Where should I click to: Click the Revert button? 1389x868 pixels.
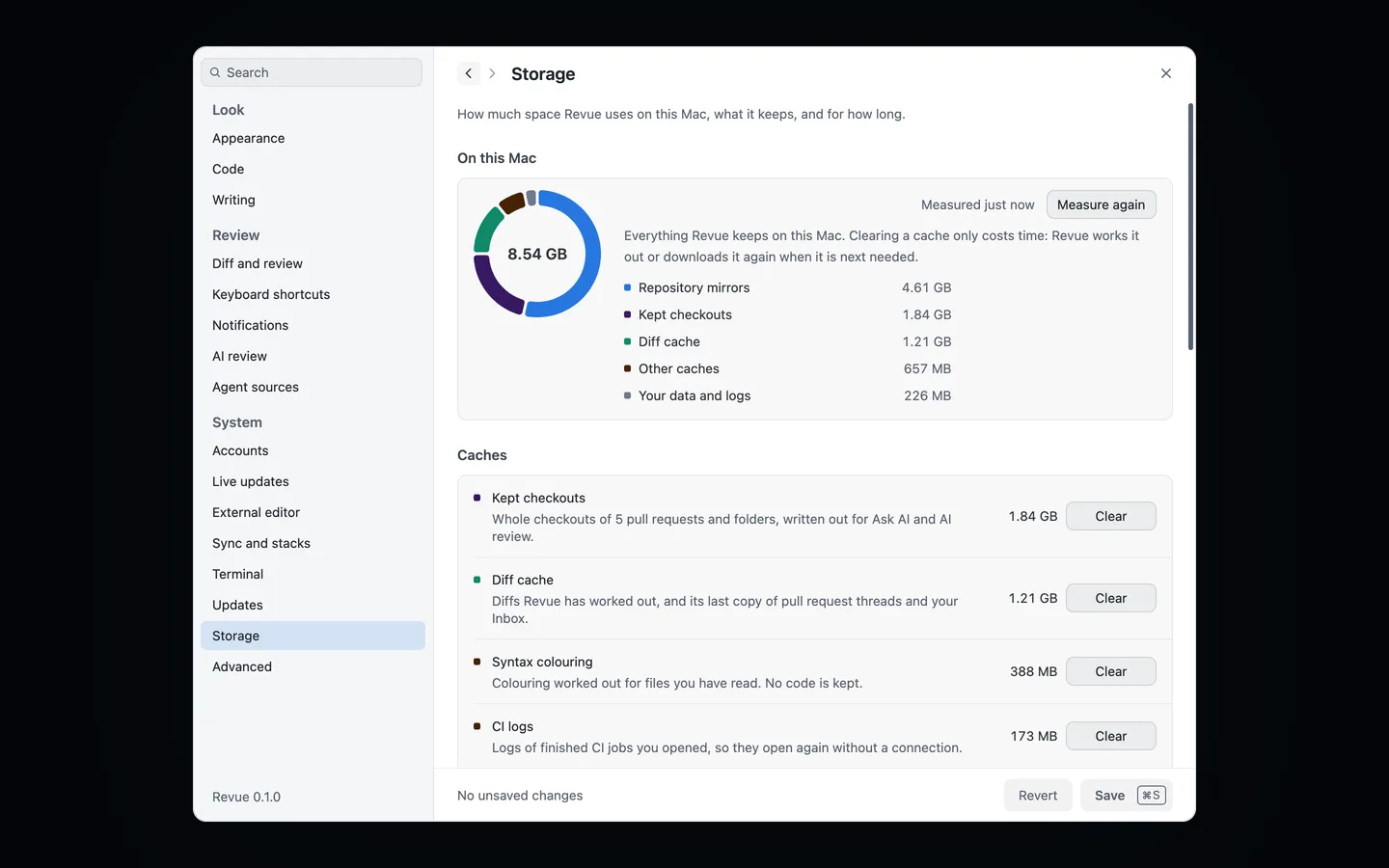(x=1038, y=795)
